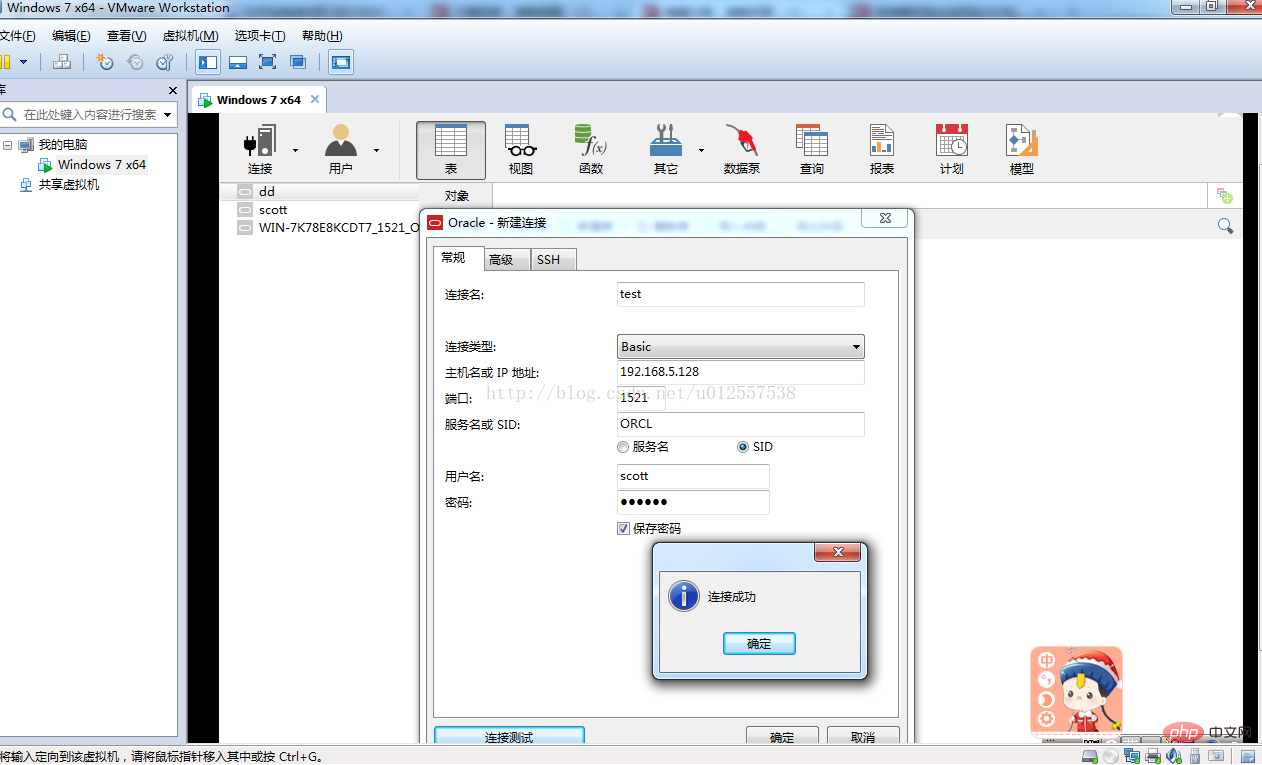Open the 报表 (Report) toolbar icon
Image resolution: width=1262 pixels, height=765 pixels.
[x=882, y=150]
